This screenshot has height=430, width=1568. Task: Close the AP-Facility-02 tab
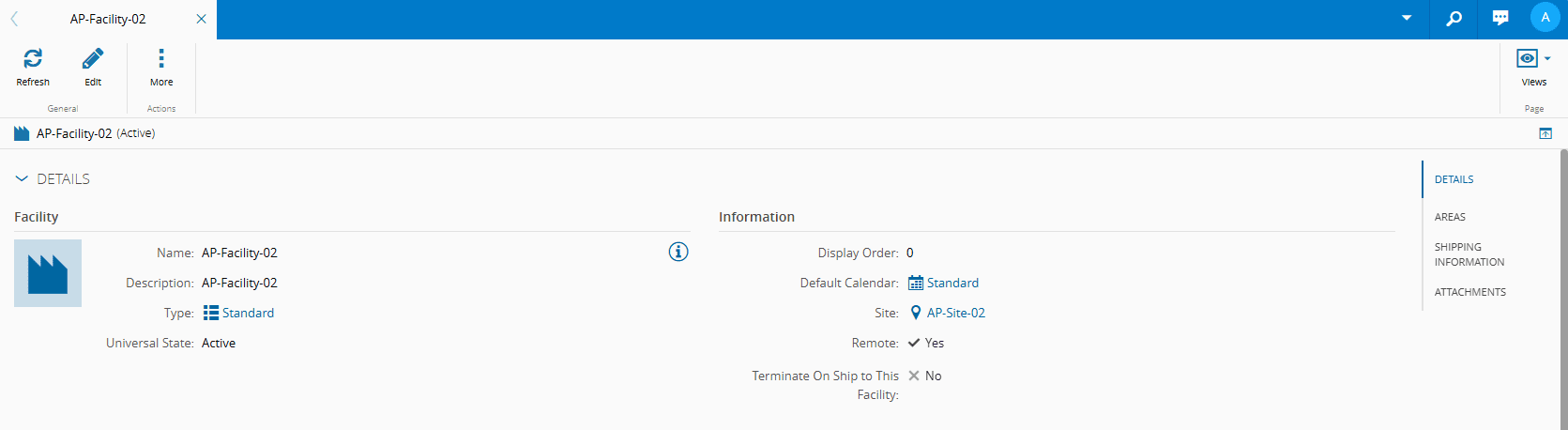pos(201,19)
